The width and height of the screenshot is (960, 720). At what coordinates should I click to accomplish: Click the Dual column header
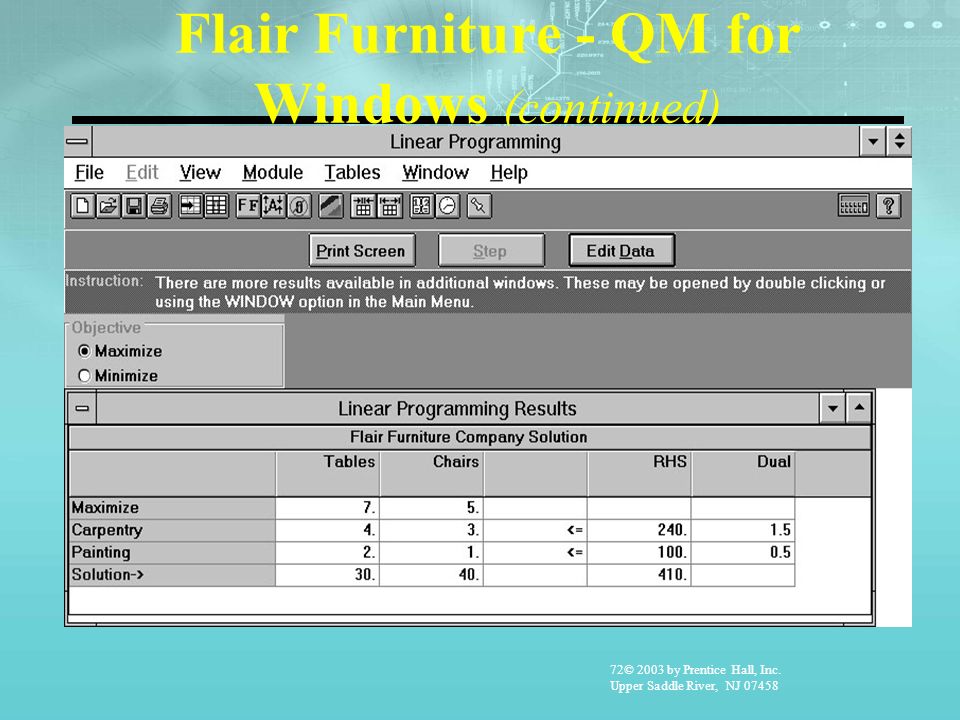(x=744, y=474)
